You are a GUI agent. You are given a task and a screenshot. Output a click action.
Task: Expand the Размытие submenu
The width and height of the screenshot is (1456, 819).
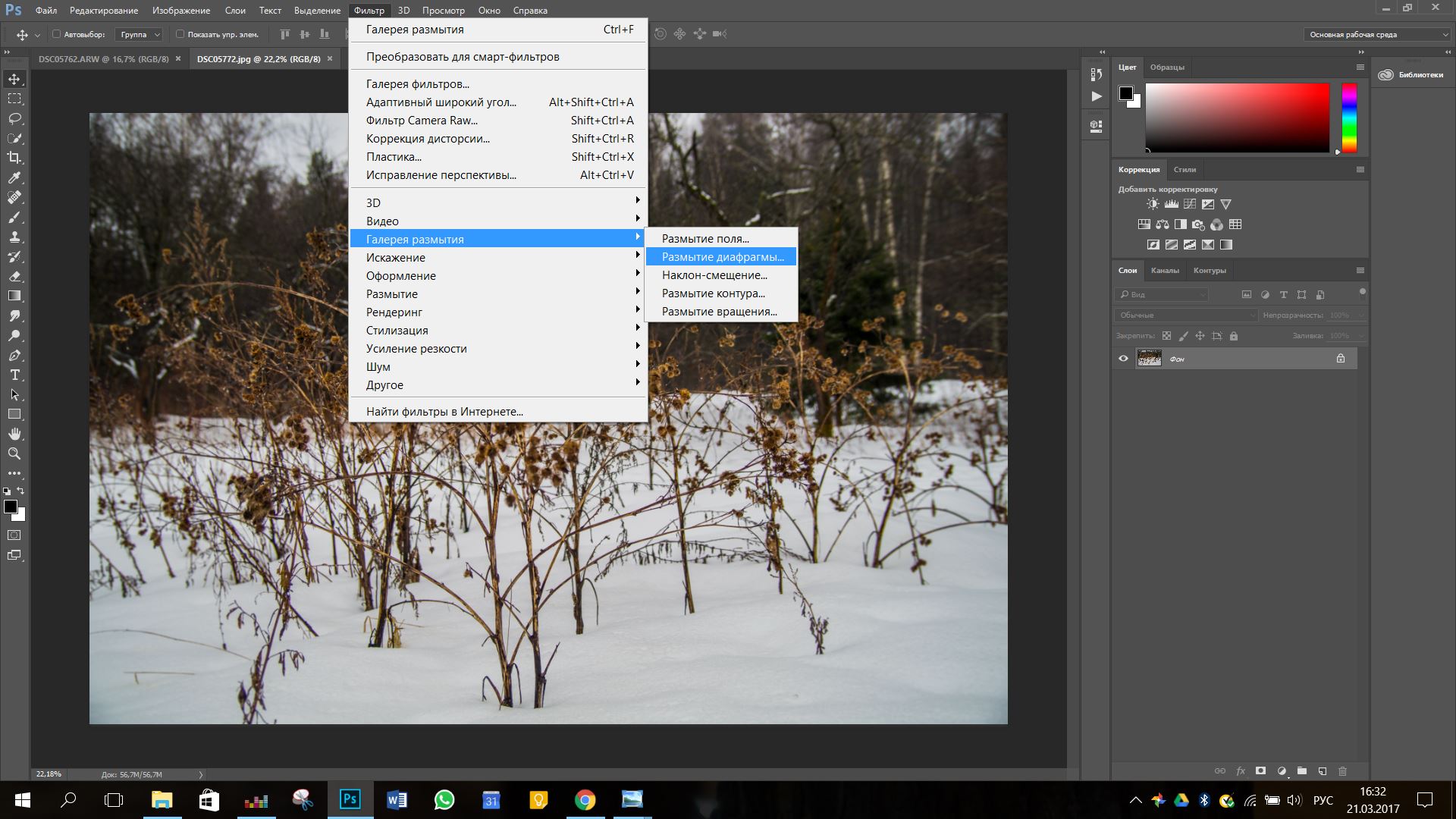point(497,293)
